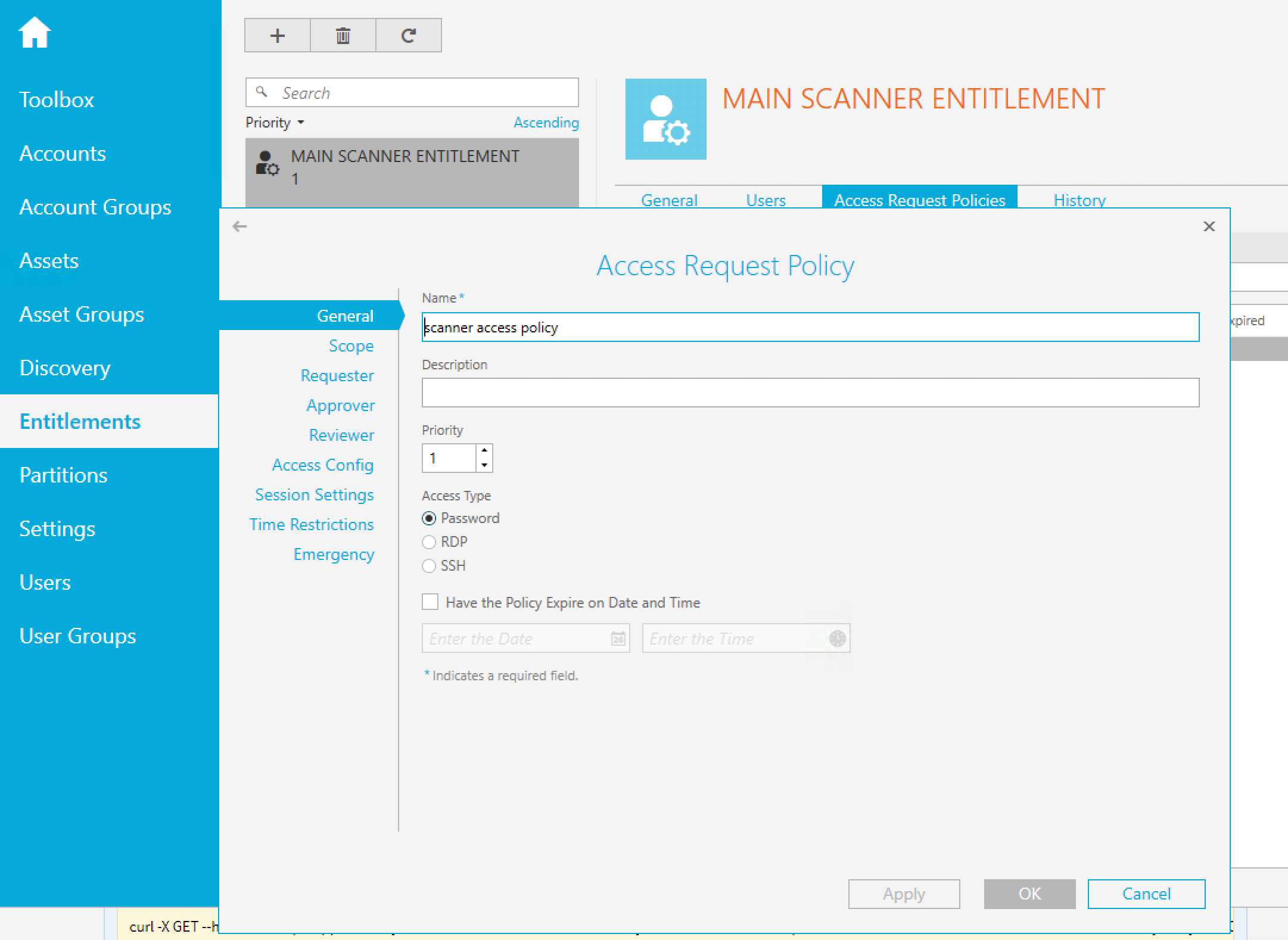Viewport: 1288px width, 940px height.
Task: Click into the Description field
Action: [x=810, y=393]
